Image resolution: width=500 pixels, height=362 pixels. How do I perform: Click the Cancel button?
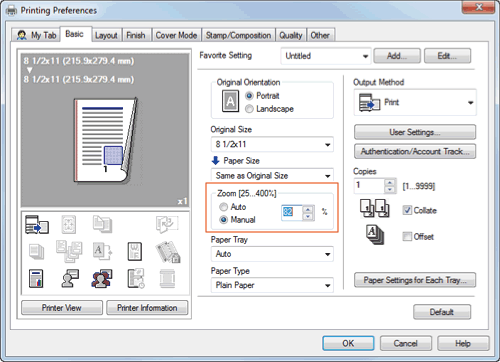point(406,343)
